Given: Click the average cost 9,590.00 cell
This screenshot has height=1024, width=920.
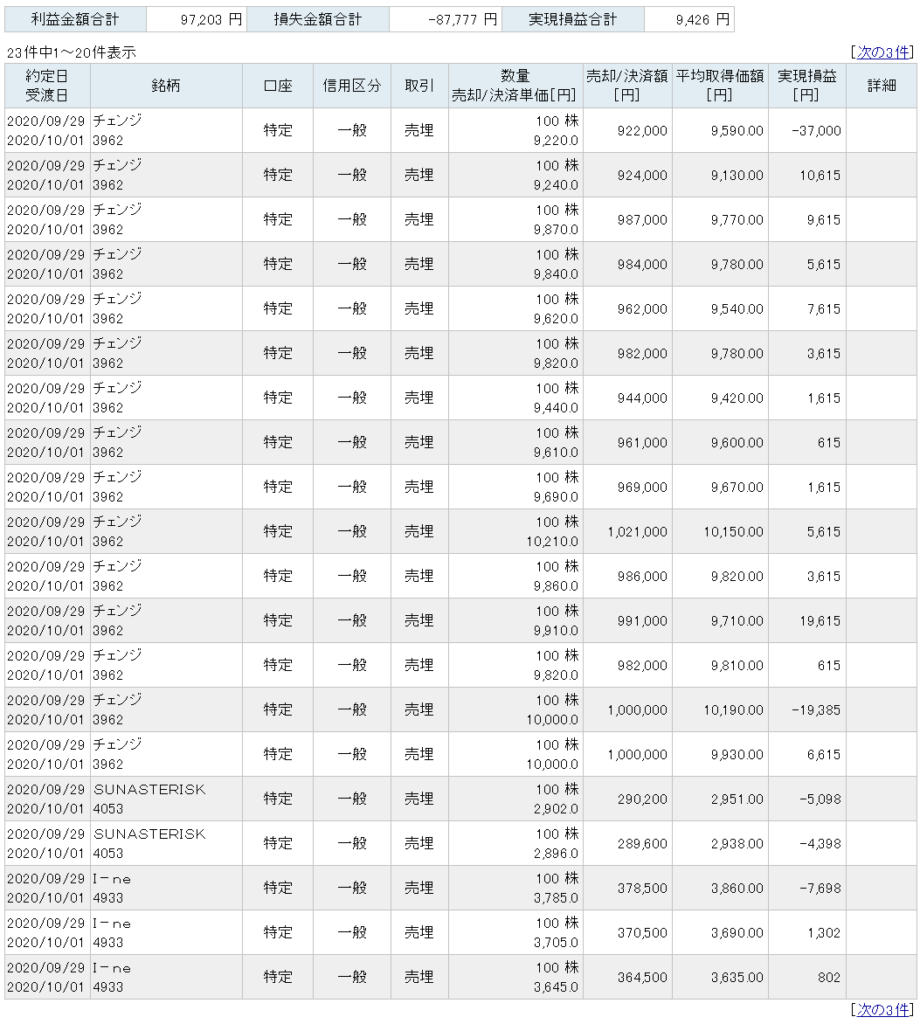Looking at the screenshot, I should click(720, 131).
